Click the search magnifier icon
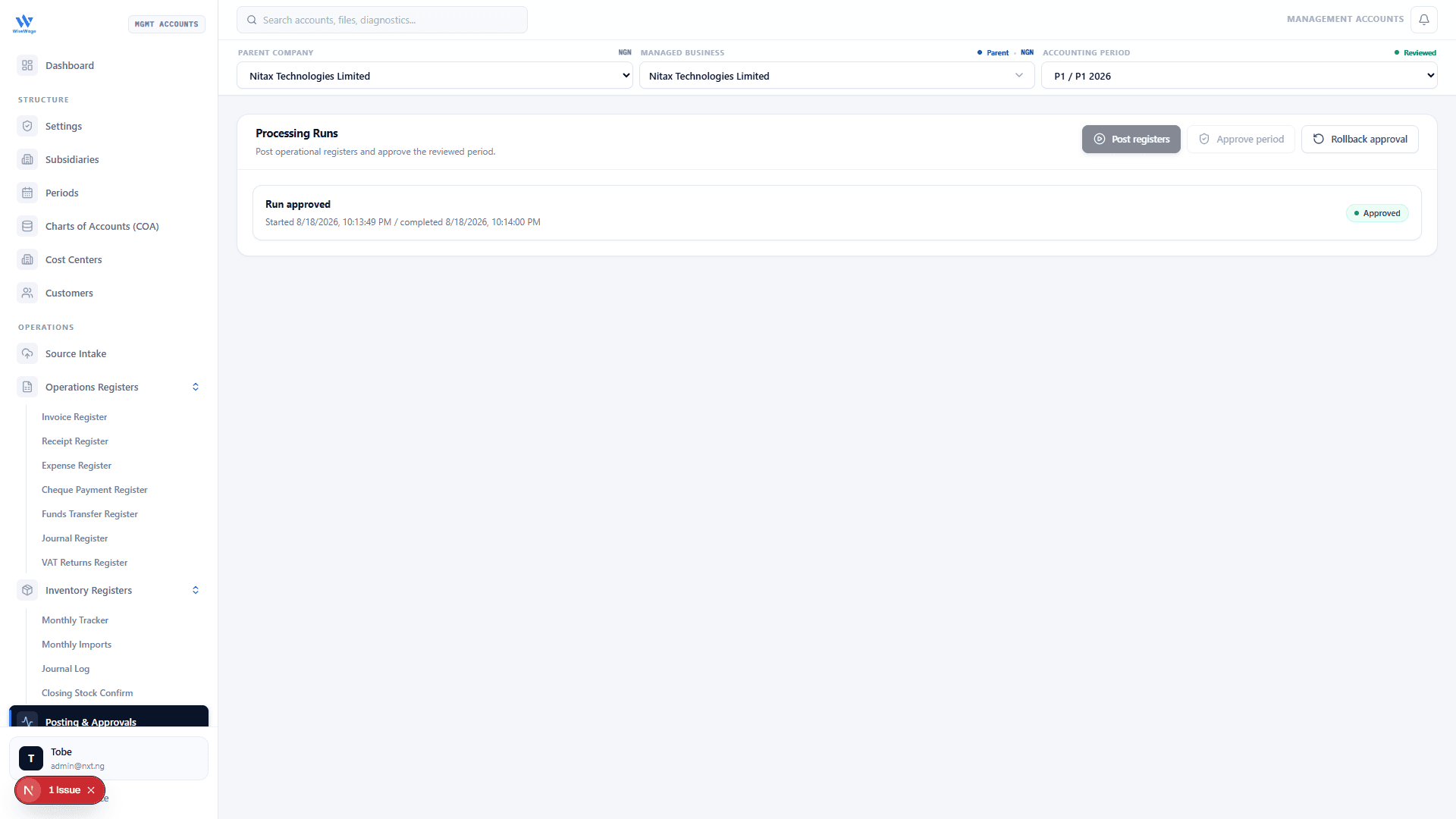Screen dimensions: 1456x819 252,20
